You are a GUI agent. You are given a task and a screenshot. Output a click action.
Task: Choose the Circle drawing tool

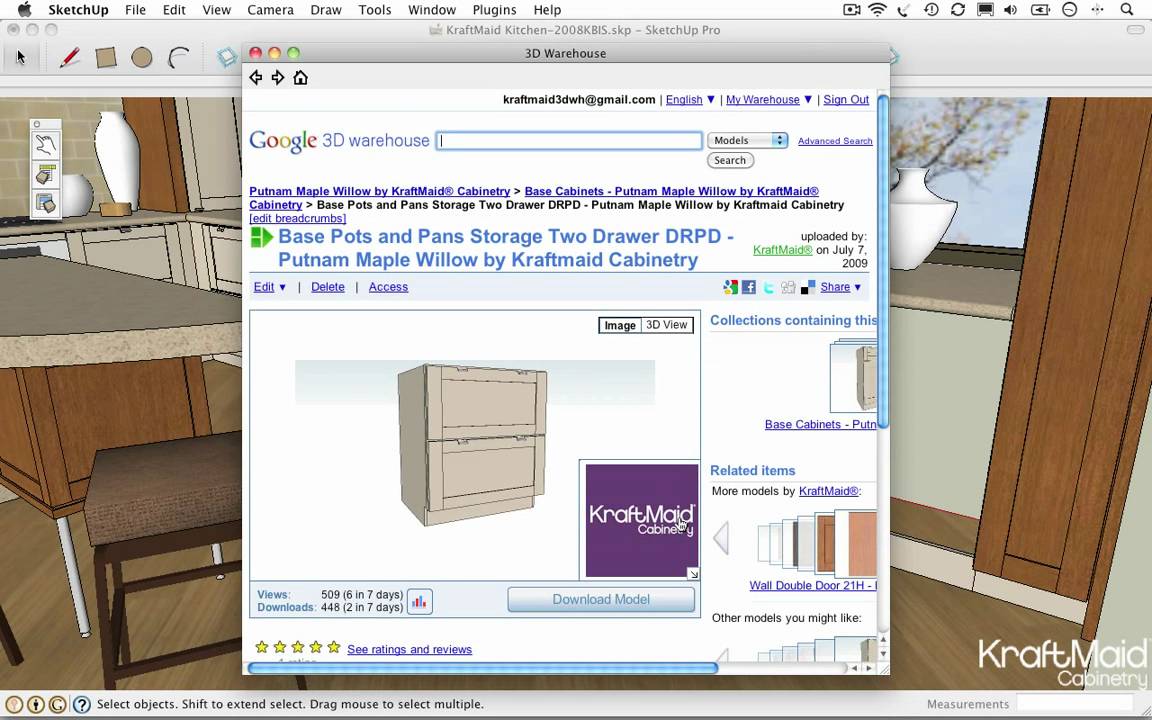coord(142,57)
